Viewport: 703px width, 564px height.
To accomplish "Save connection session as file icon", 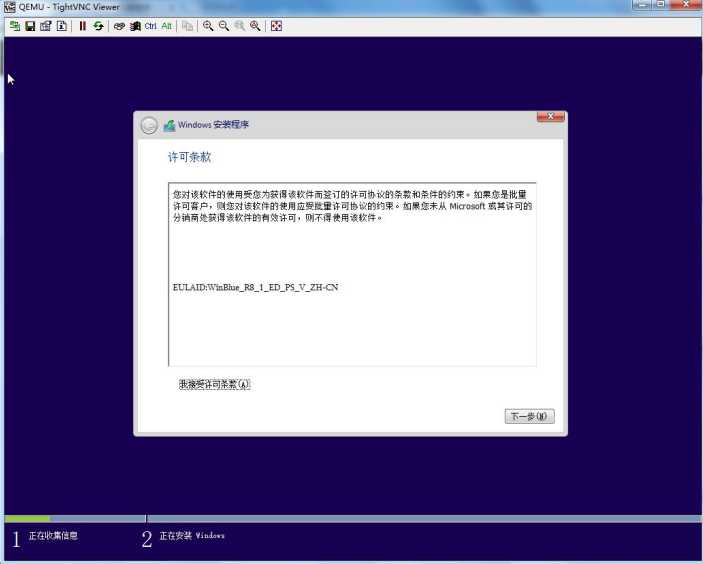I will click(x=30, y=26).
